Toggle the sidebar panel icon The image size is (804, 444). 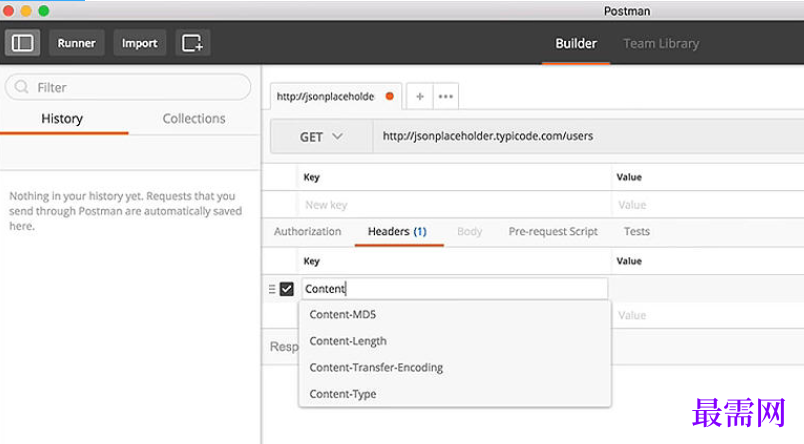[x=23, y=43]
